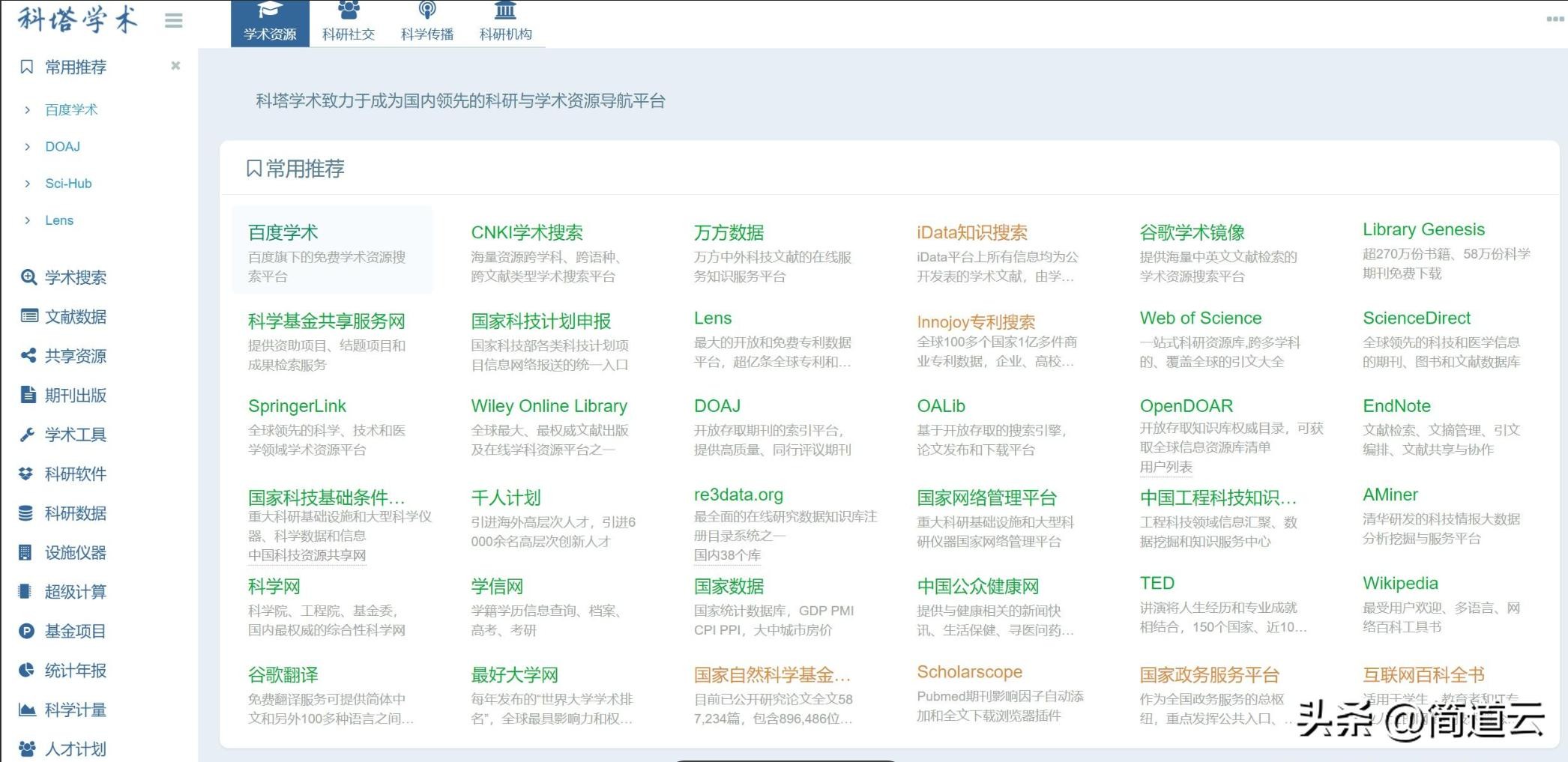This screenshot has height=762, width=1568.
Task: Open the 学术搜索 sidebar menu item
Action: click(76, 277)
